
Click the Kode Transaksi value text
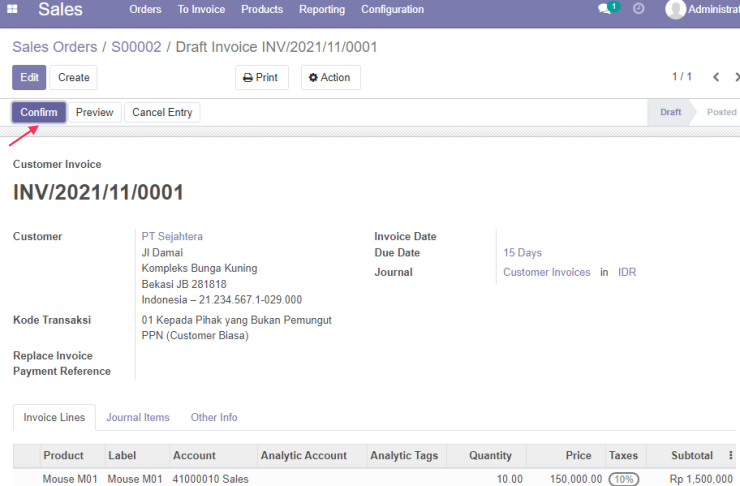pos(236,328)
